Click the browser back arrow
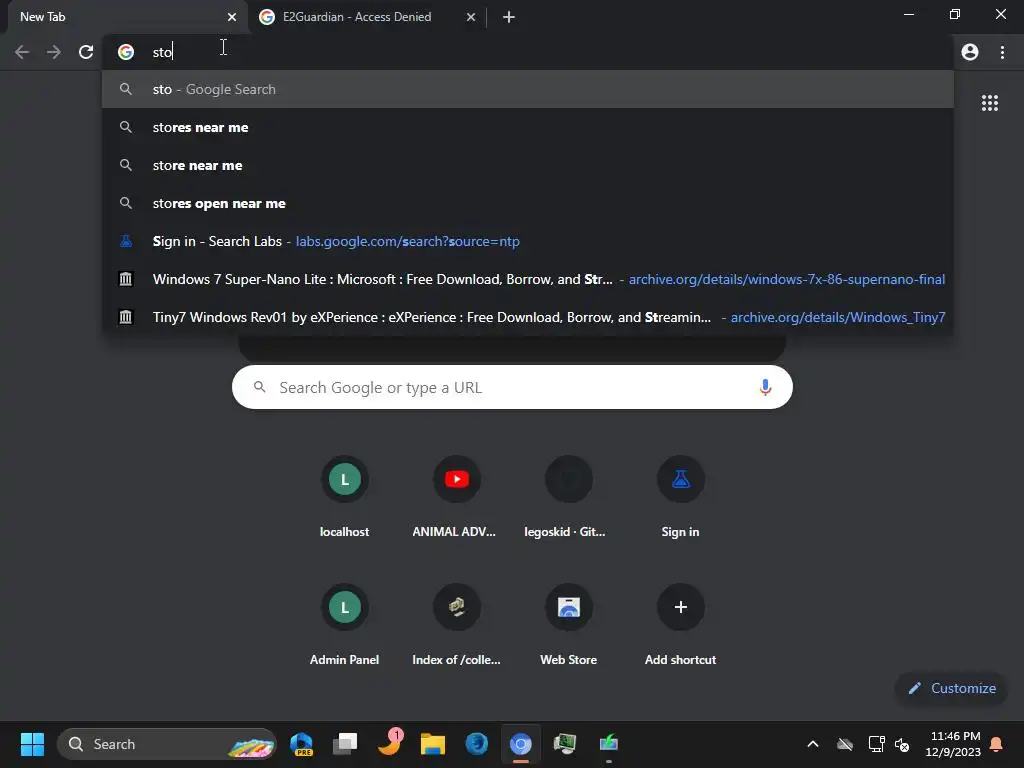 (x=22, y=52)
